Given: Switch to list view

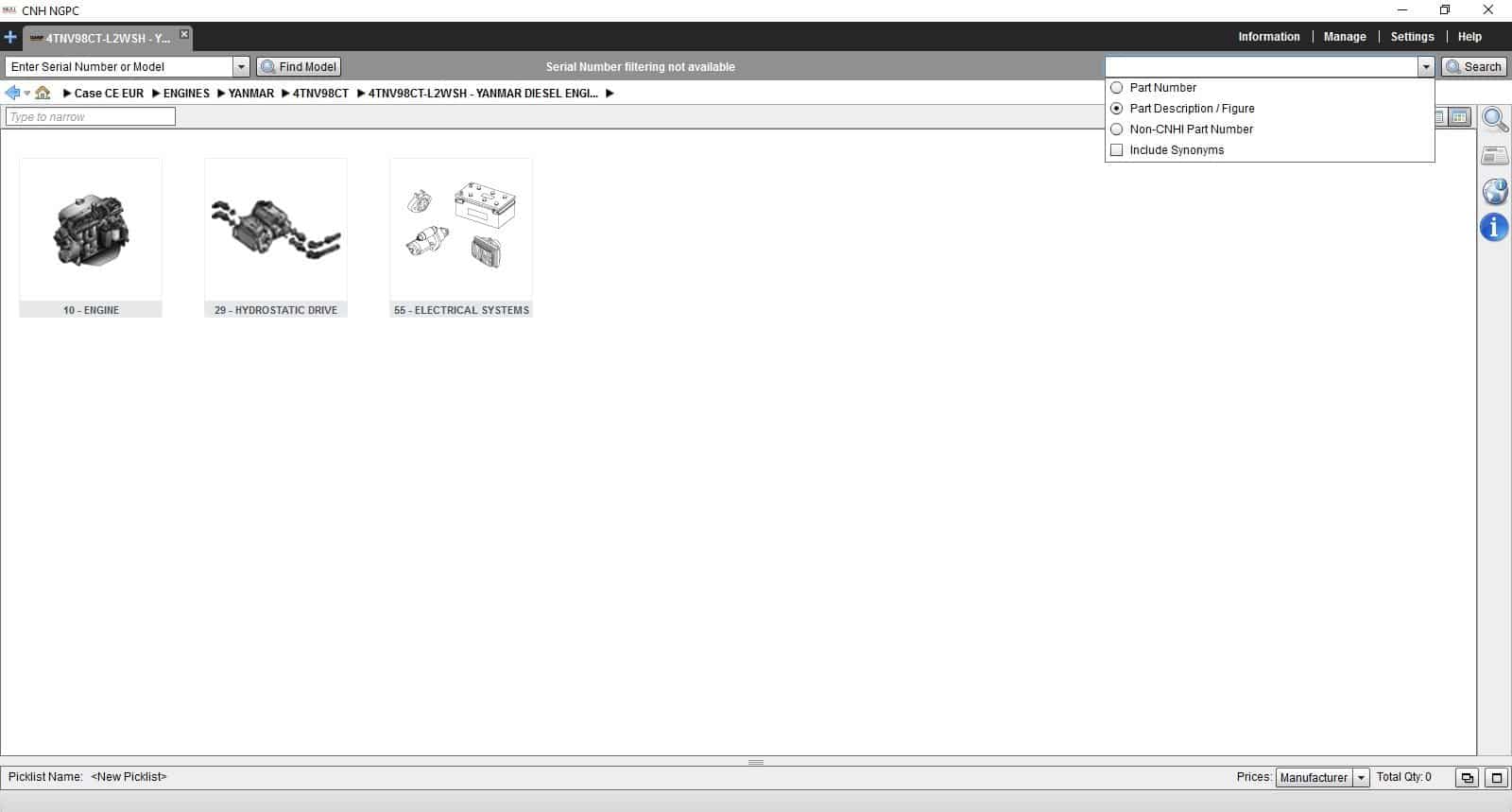Looking at the screenshot, I should pos(1440,117).
